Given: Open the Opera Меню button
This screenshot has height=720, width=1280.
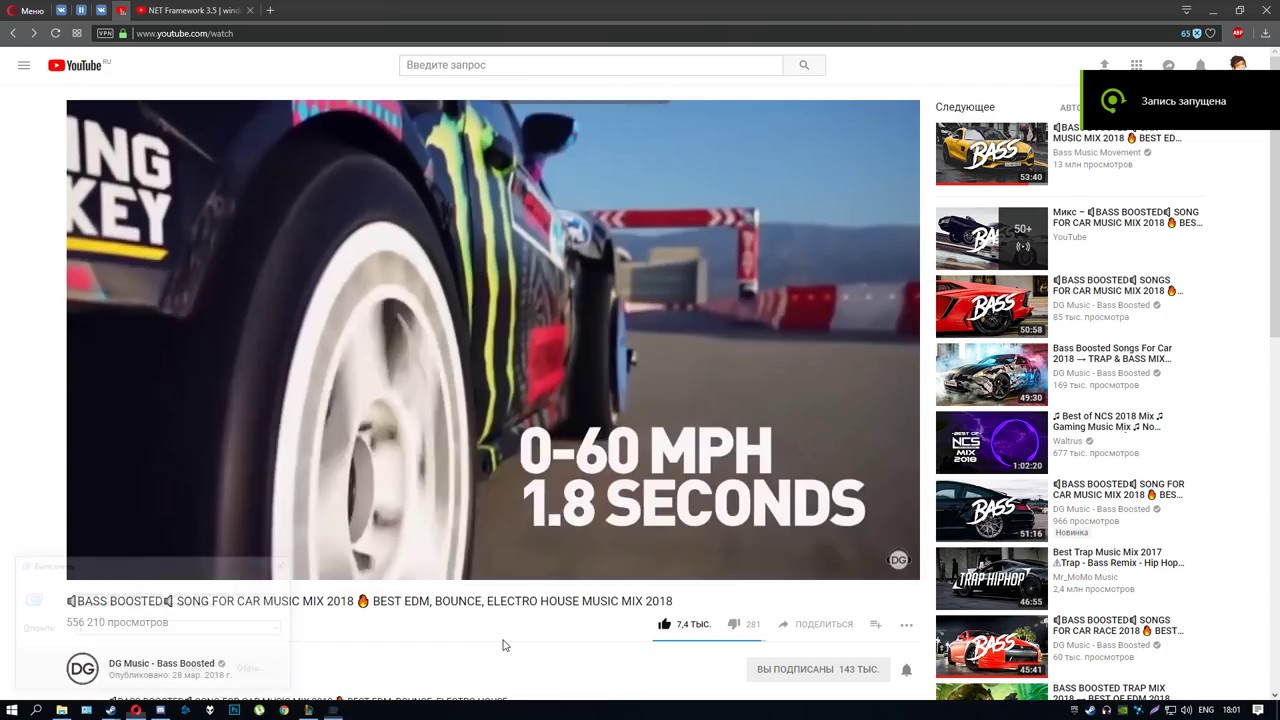Looking at the screenshot, I should point(25,10).
